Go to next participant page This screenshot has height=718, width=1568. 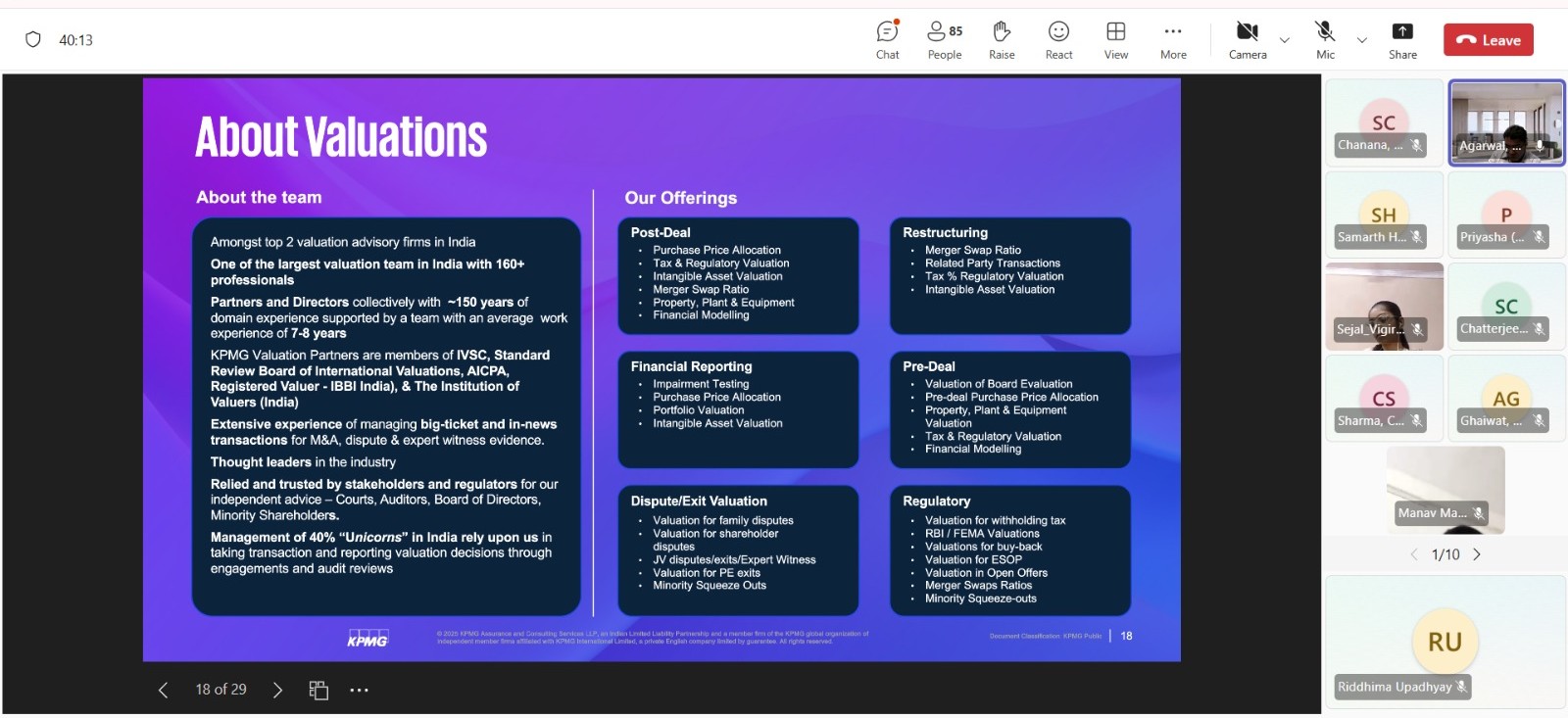(1477, 554)
